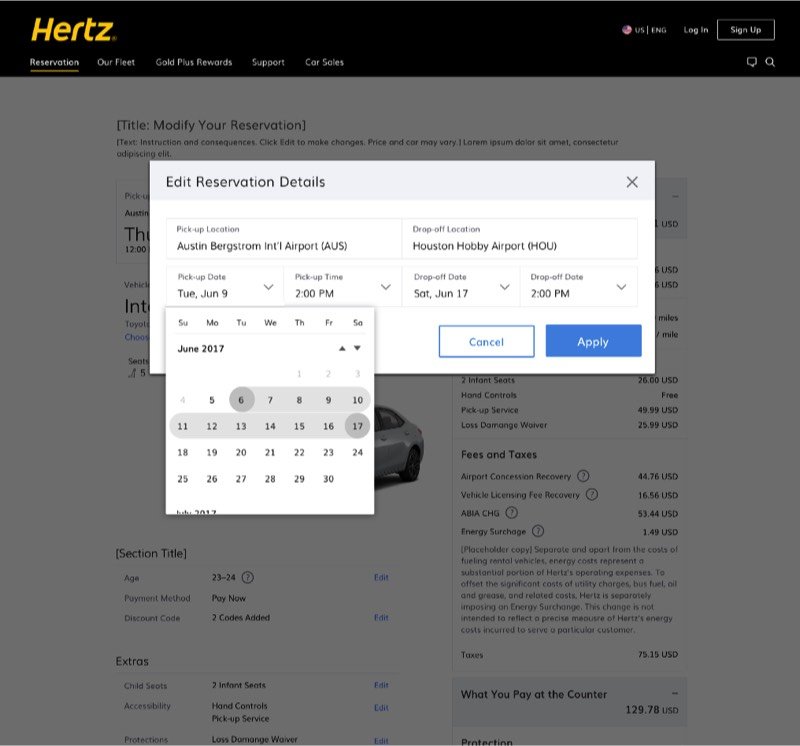
Task: Select June 28 in the calendar
Action: coord(270,479)
